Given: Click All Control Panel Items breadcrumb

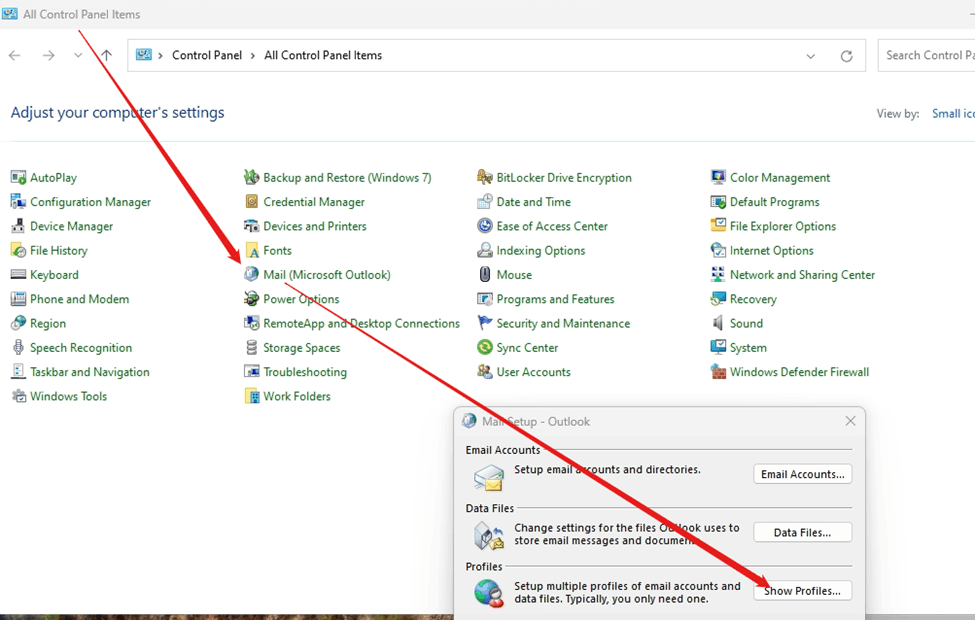Looking at the screenshot, I should (323, 55).
